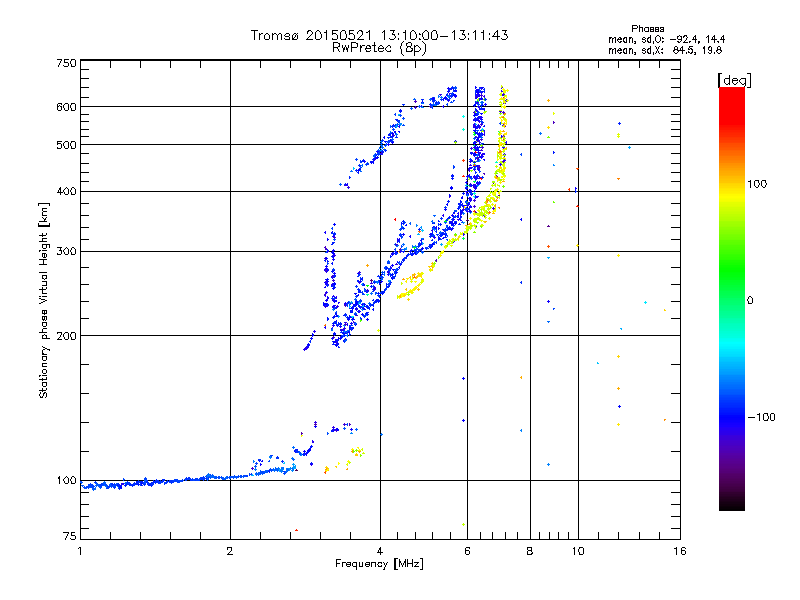Click the yellow X-mode trace cluster near 250 km
Viewport: 800px width, 600px height.
tap(411, 286)
